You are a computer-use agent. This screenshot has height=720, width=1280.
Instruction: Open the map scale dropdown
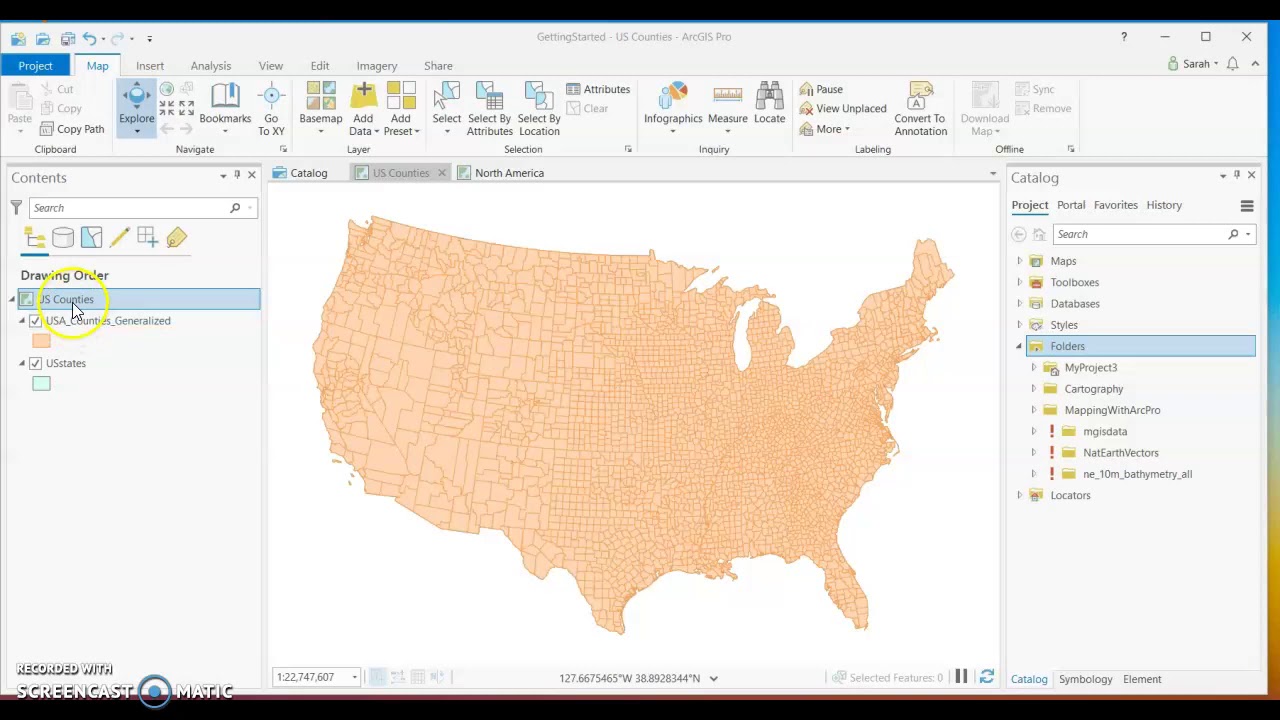[x=354, y=678]
